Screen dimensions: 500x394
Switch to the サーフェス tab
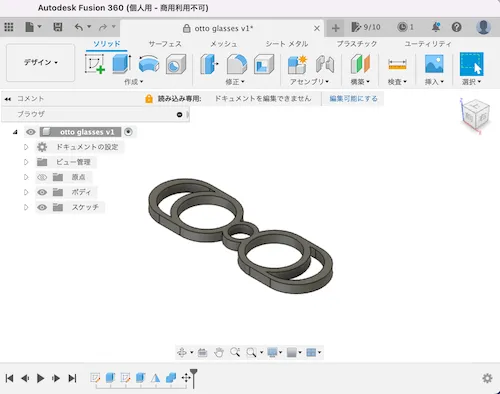165,44
